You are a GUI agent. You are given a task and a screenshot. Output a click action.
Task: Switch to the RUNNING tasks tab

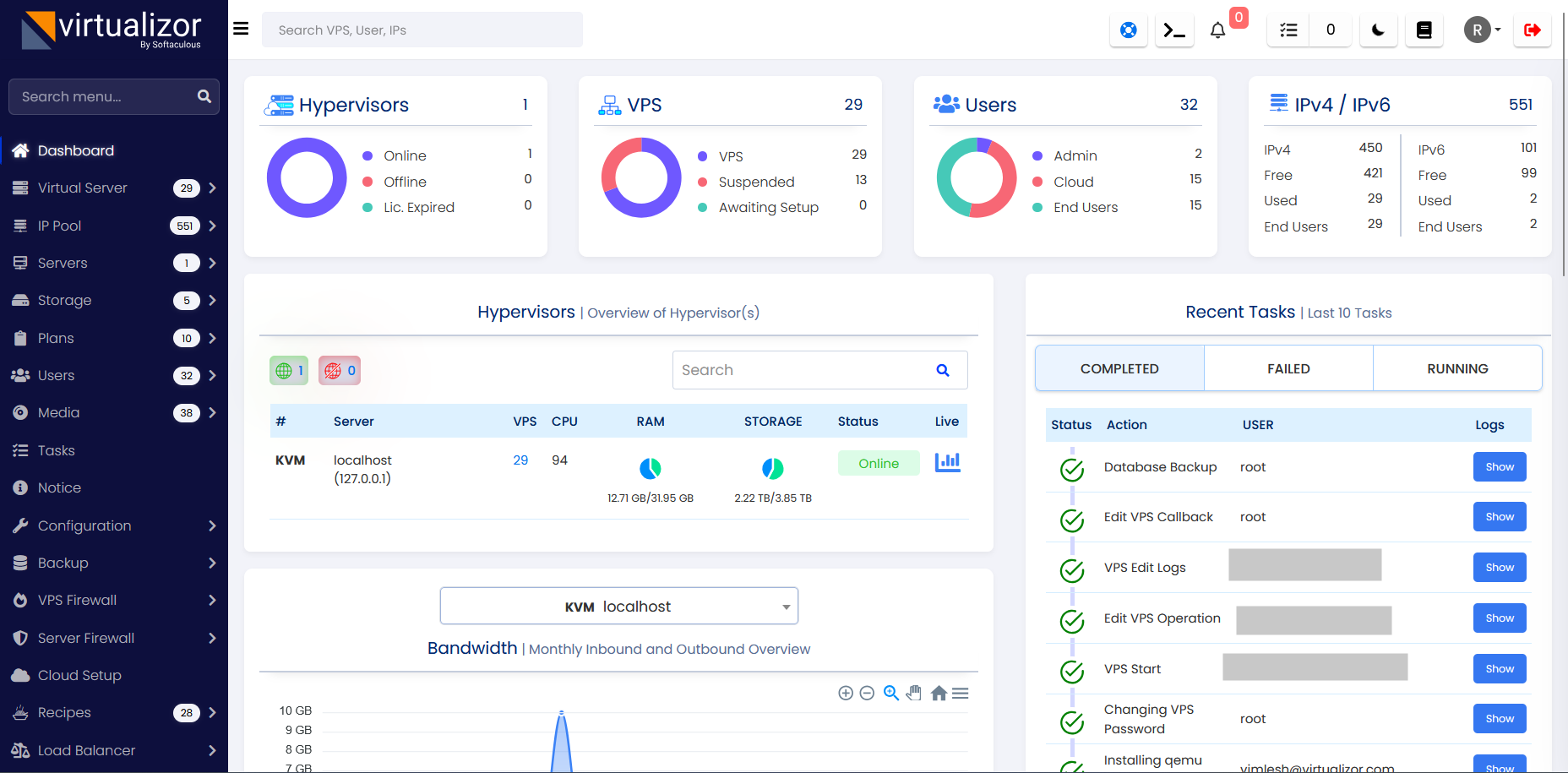[x=1457, y=368]
